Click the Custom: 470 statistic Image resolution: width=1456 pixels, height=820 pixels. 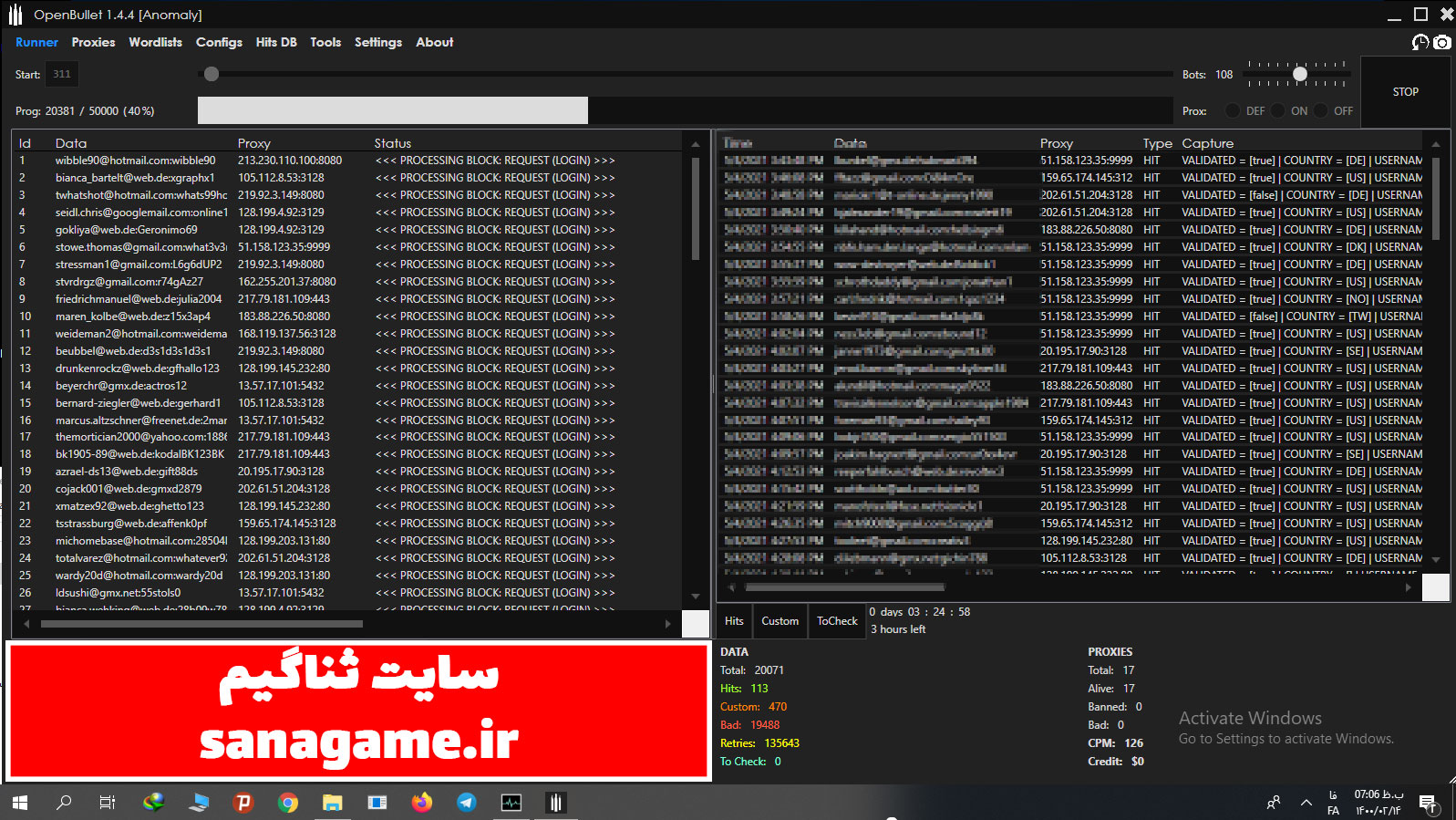click(x=753, y=707)
